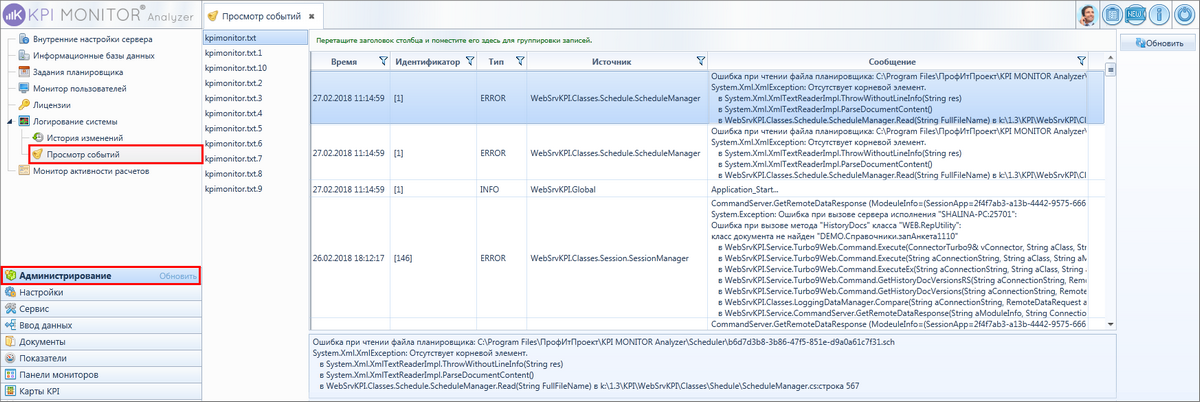
Task: Open the Сервис navigation section
Action: point(100,309)
